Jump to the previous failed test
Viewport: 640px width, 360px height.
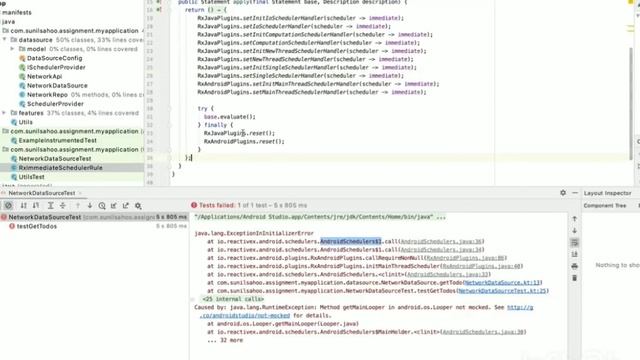click(78, 206)
